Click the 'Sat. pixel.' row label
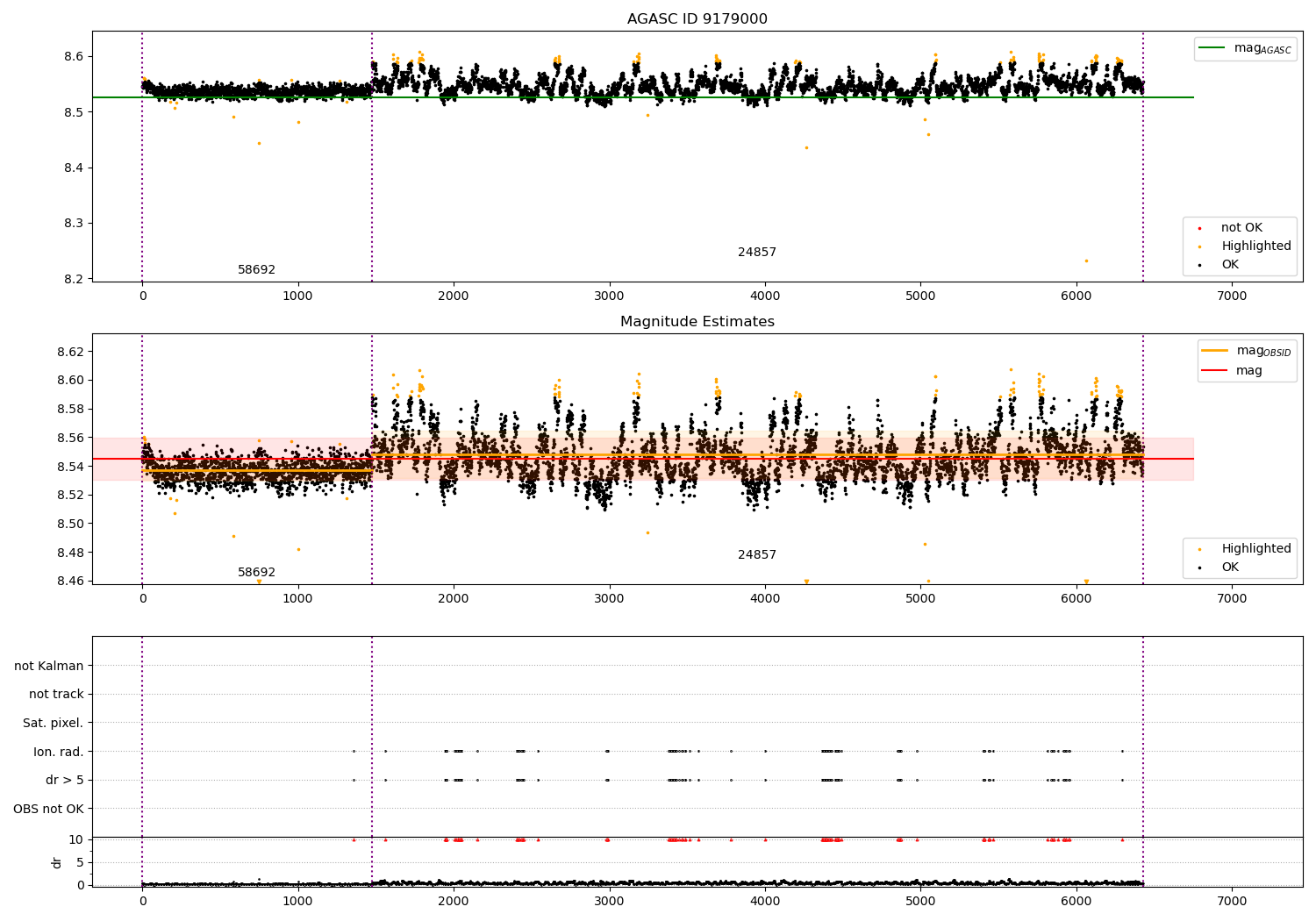Viewport: 1316px width, 921px height. click(x=53, y=723)
